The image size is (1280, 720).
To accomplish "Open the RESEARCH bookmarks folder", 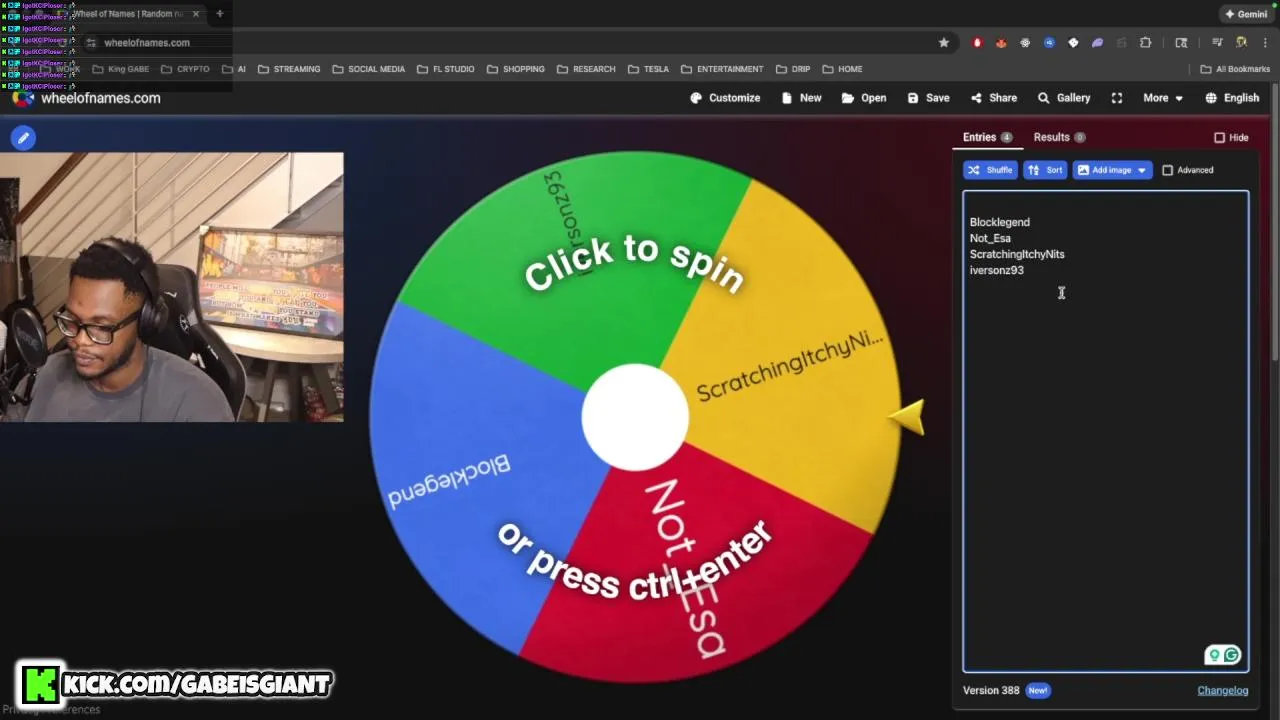I will pyautogui.click(x=586, y=69).
